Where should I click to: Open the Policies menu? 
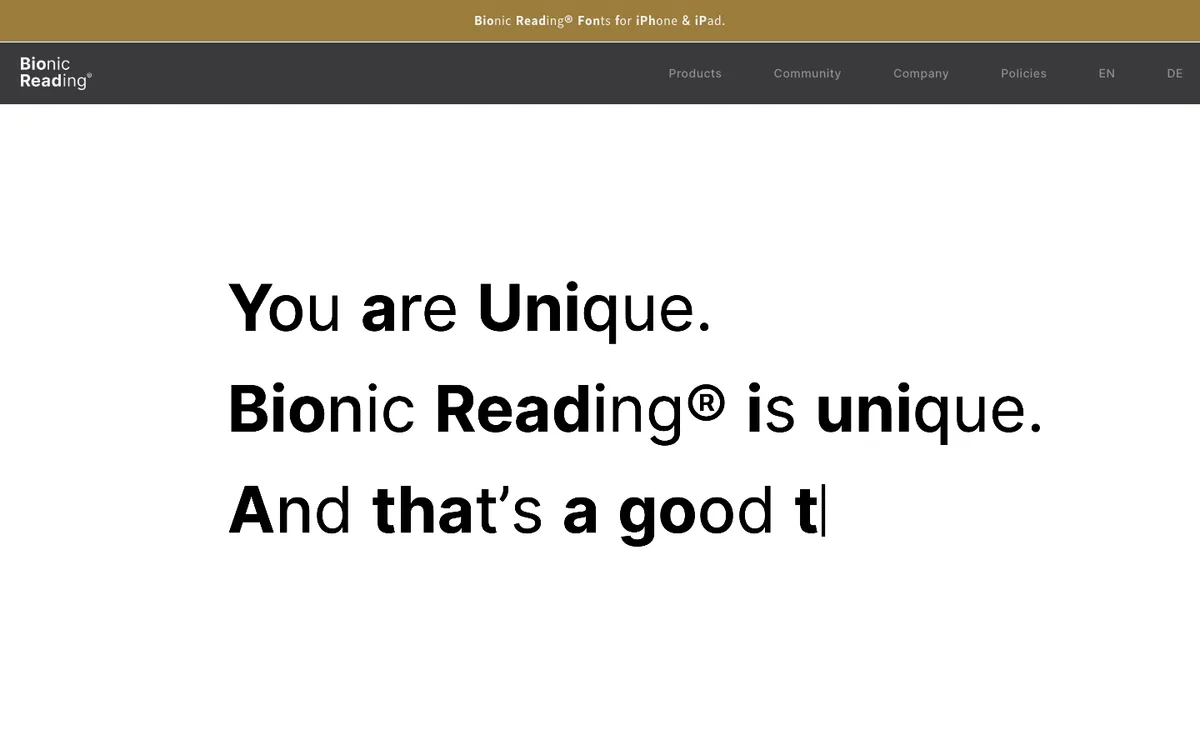[1024, 73]
